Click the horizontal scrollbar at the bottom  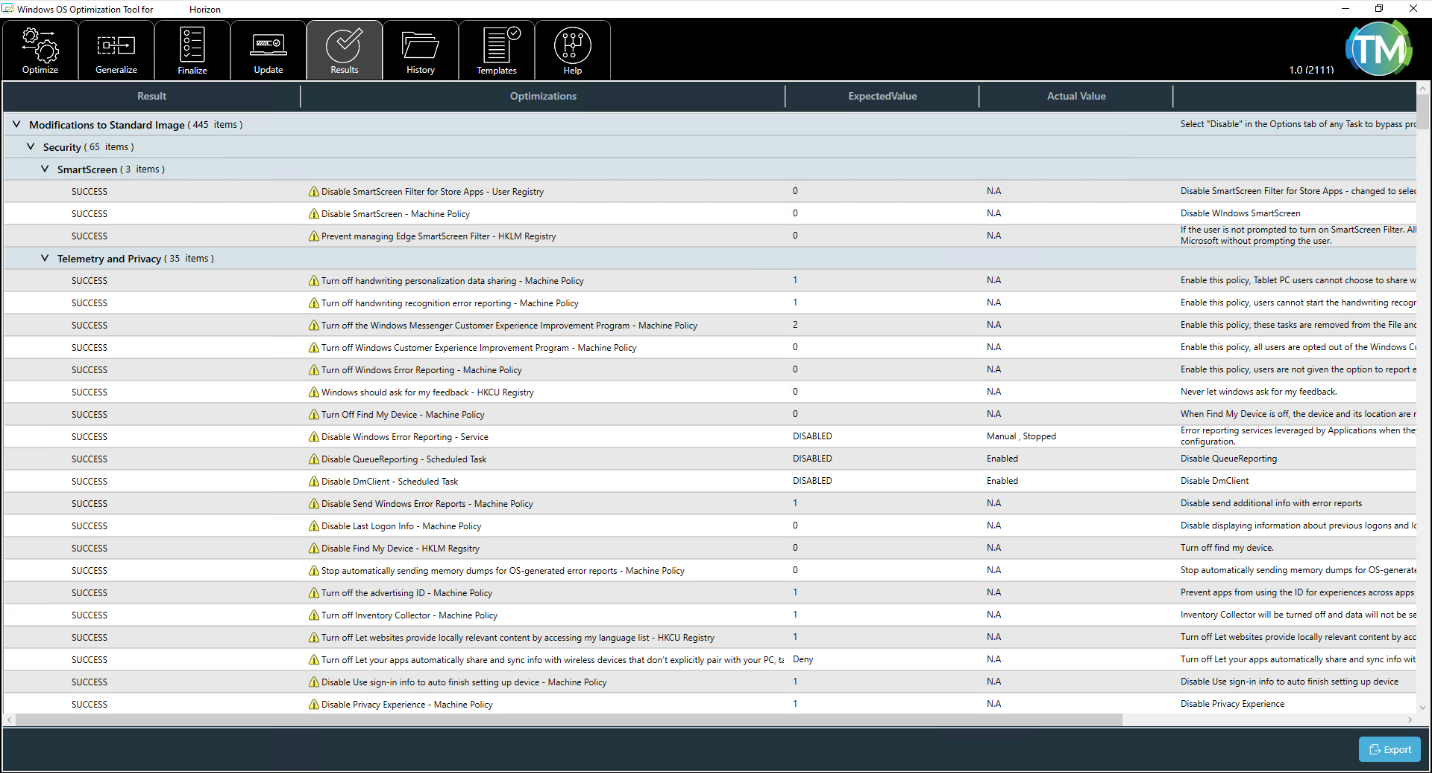coord(570,720)
